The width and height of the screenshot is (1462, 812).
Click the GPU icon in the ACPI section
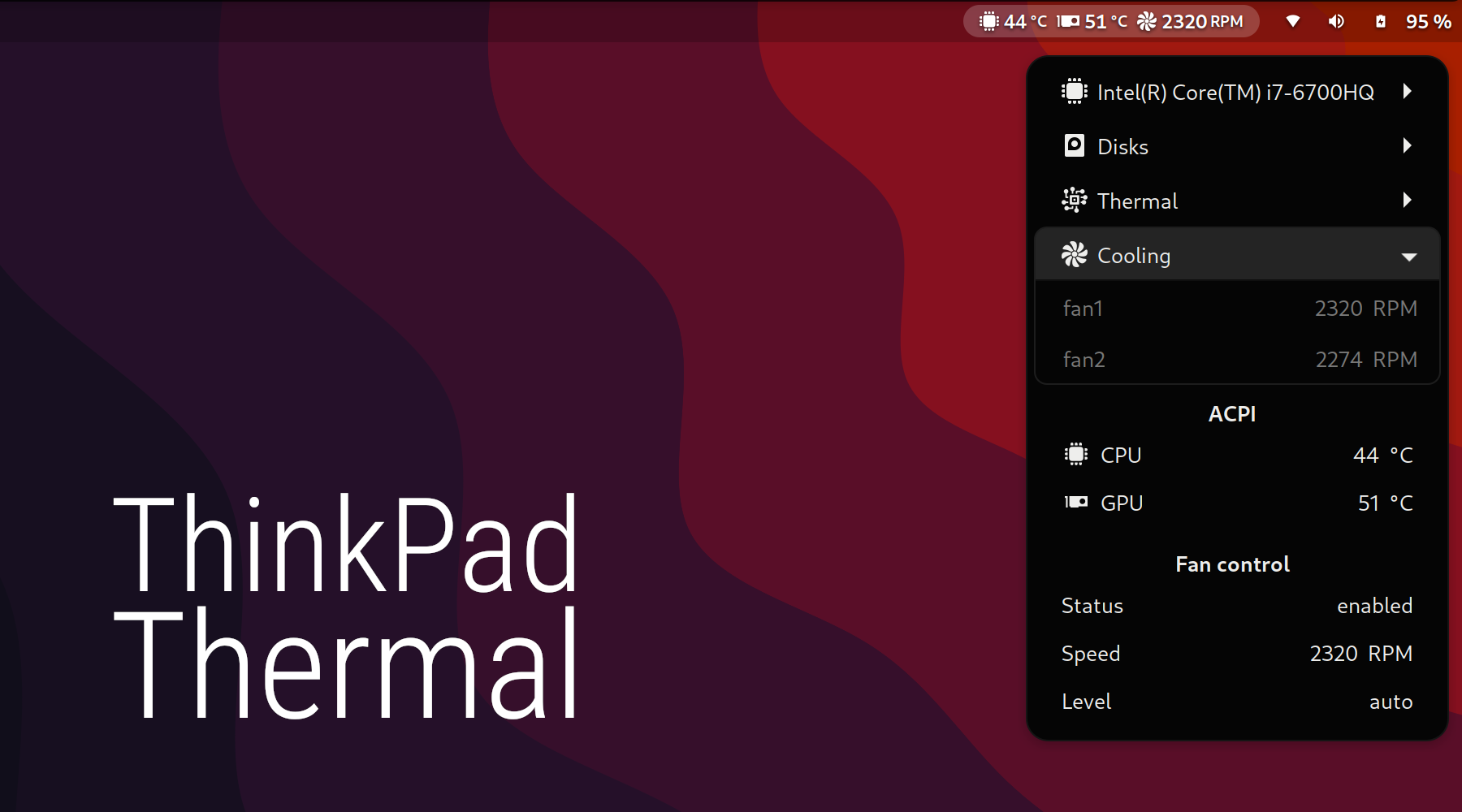point(1075,502)
